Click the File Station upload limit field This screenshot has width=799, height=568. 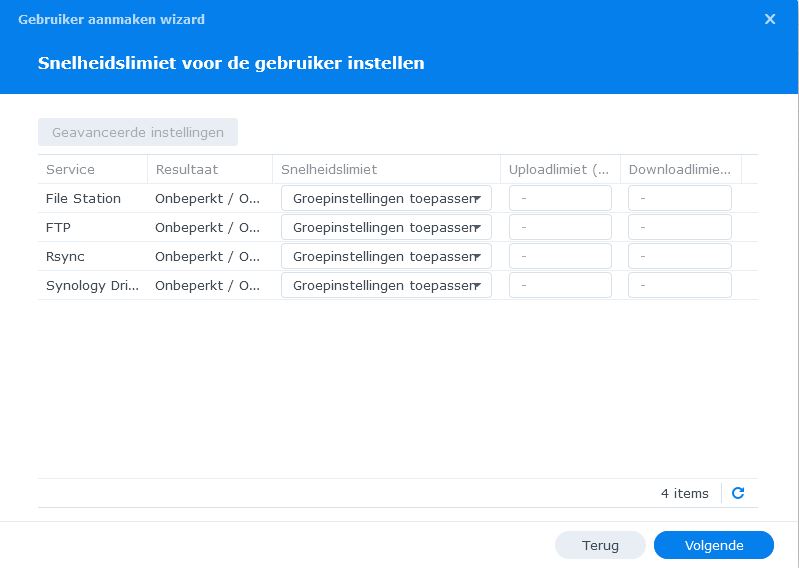tap(560, 198)
